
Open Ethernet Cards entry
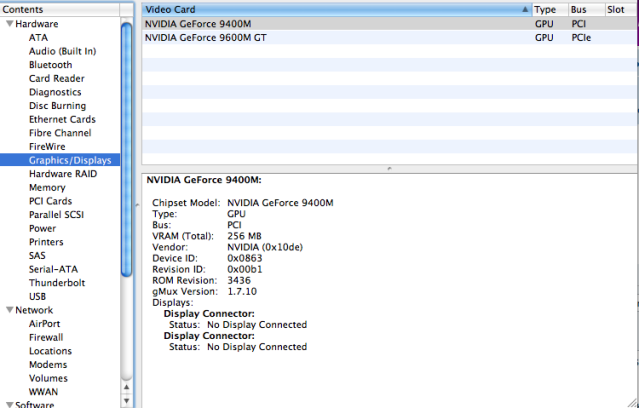[x=62, y=119]
